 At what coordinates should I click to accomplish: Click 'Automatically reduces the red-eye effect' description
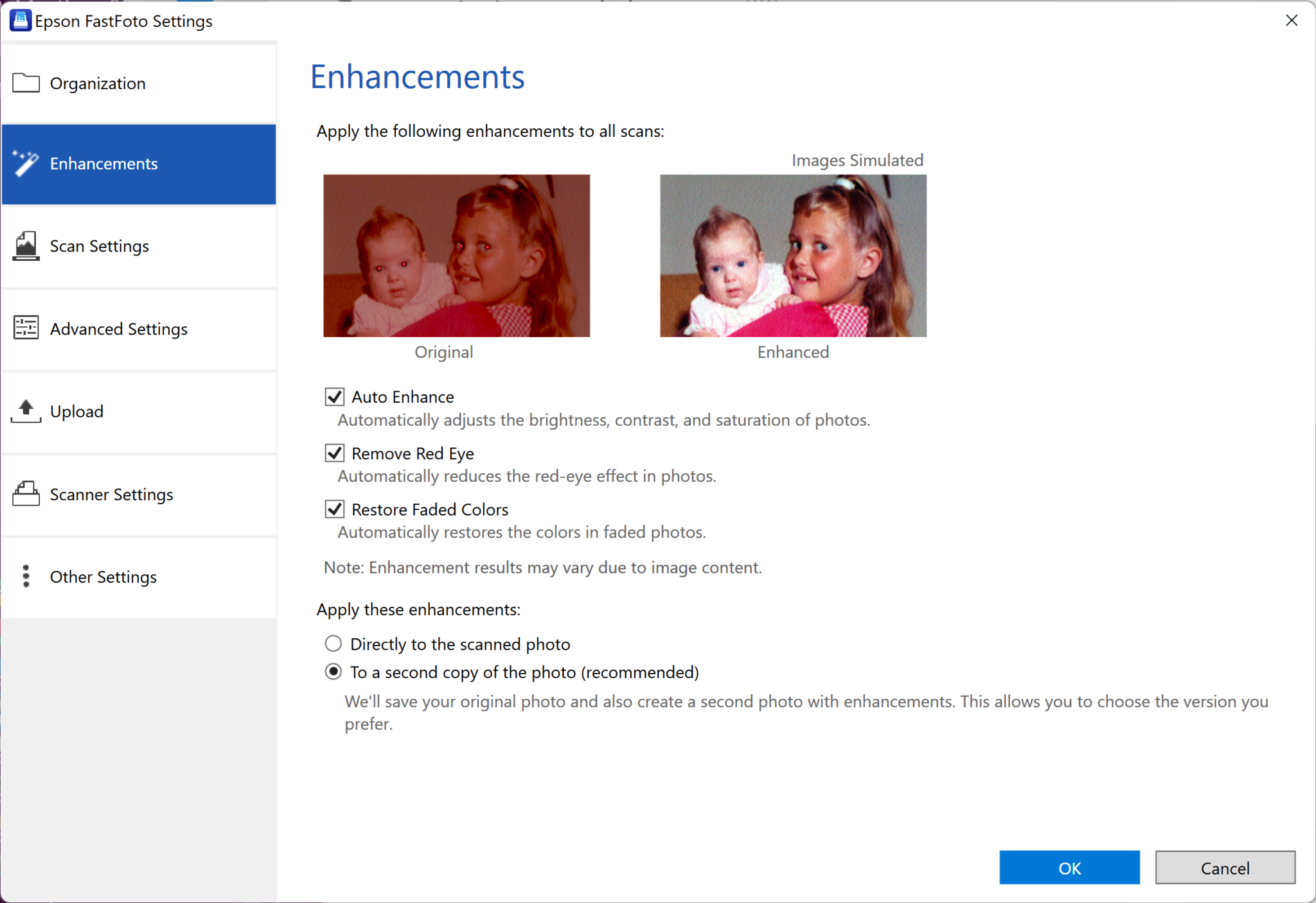527,476
